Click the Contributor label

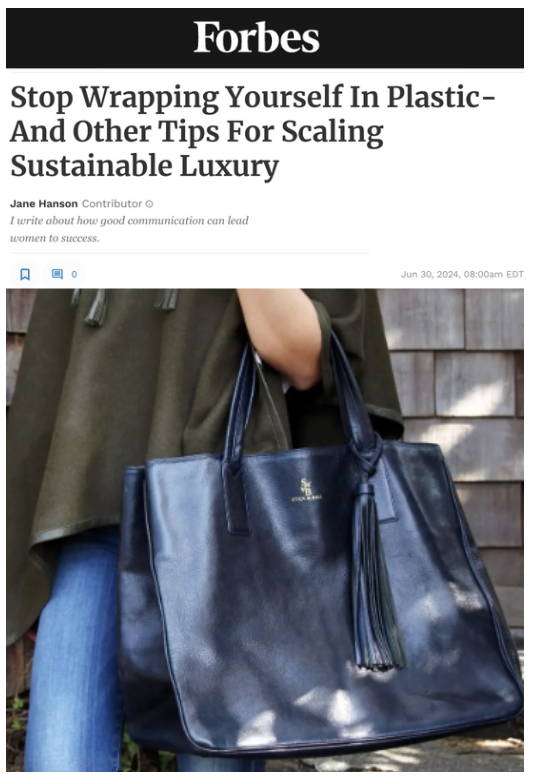[x=112, y=203]
